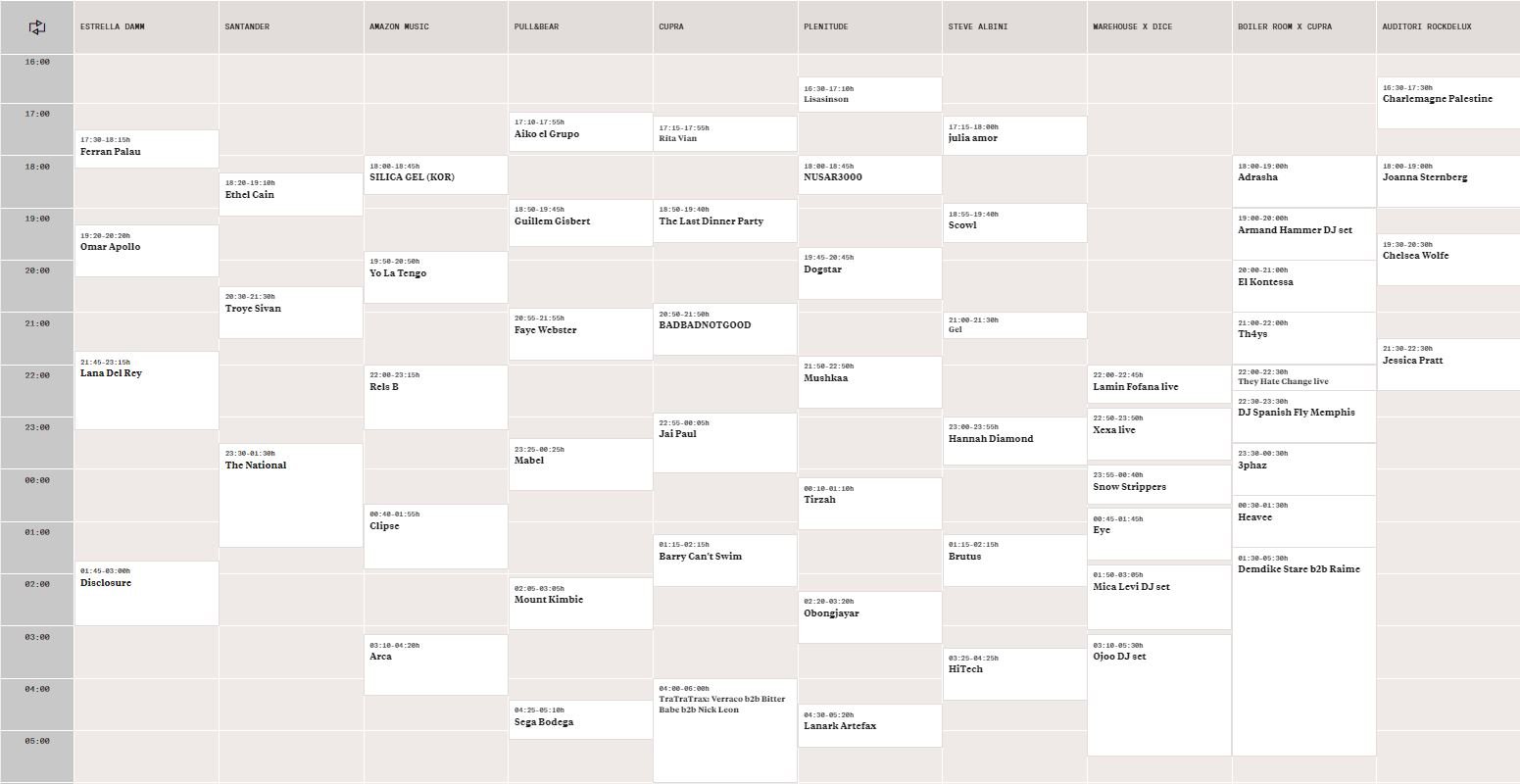Click the 22:00 time marker
Screen dimensions: 1520x784
point(37,375)
